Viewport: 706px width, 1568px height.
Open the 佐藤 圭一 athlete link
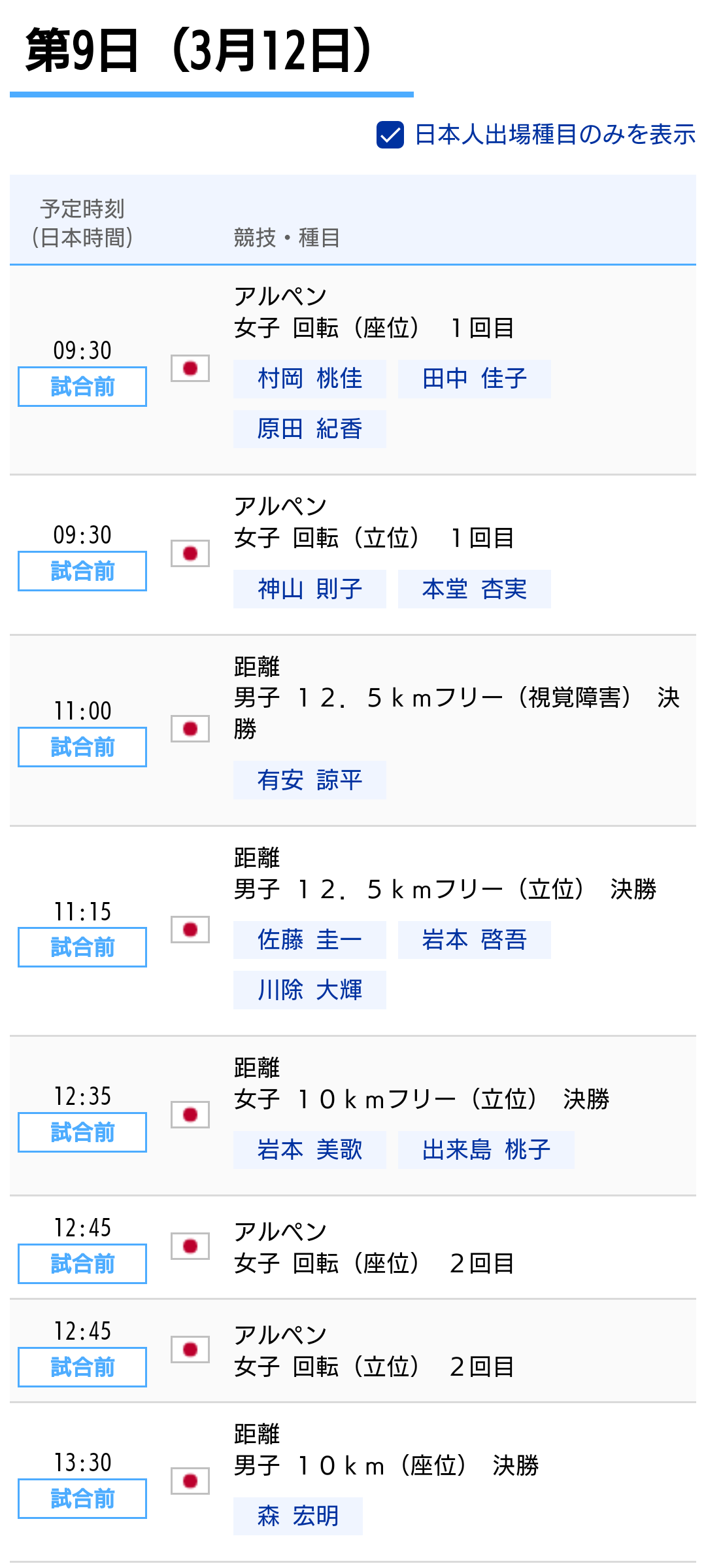click(x=309, y=939)
